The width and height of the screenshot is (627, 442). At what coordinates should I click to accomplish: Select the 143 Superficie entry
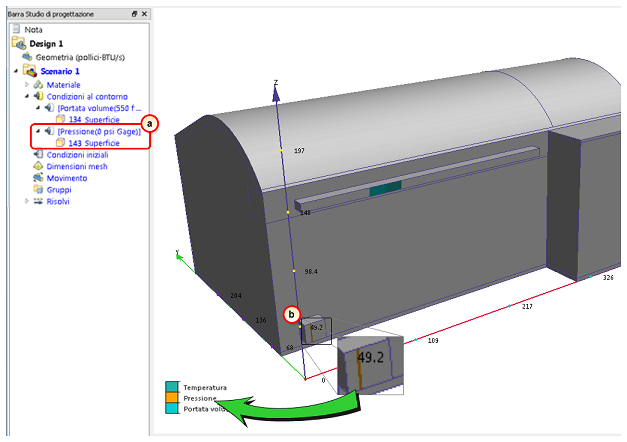click(94, 143)
